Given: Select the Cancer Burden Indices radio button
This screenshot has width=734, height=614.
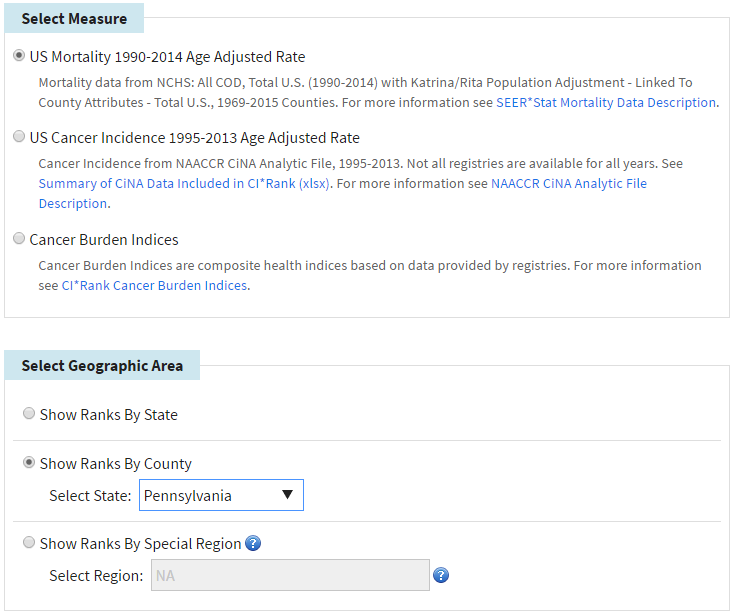Looking at the screenshot, I should [19, 239].
